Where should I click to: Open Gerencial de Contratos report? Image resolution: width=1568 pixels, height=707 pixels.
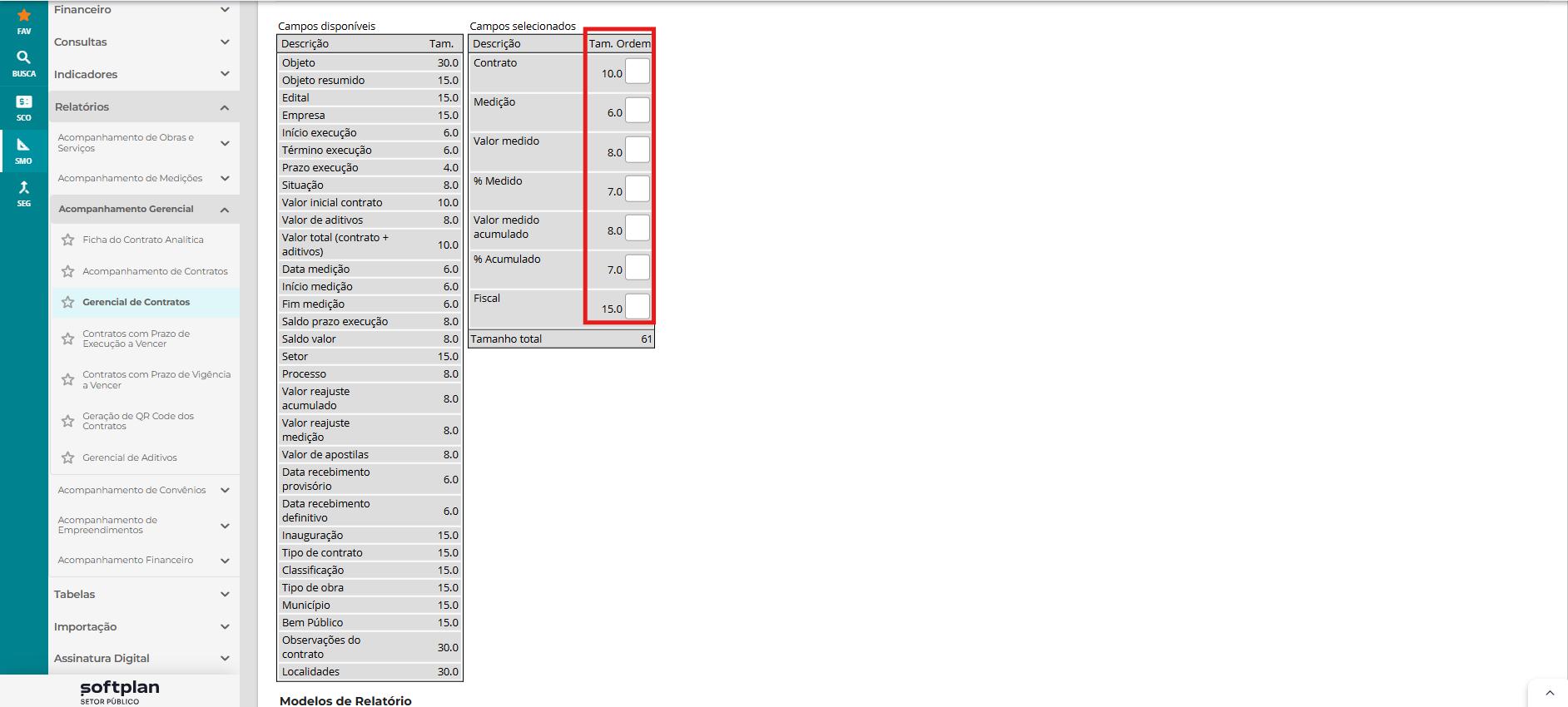[x=136, y=302]
